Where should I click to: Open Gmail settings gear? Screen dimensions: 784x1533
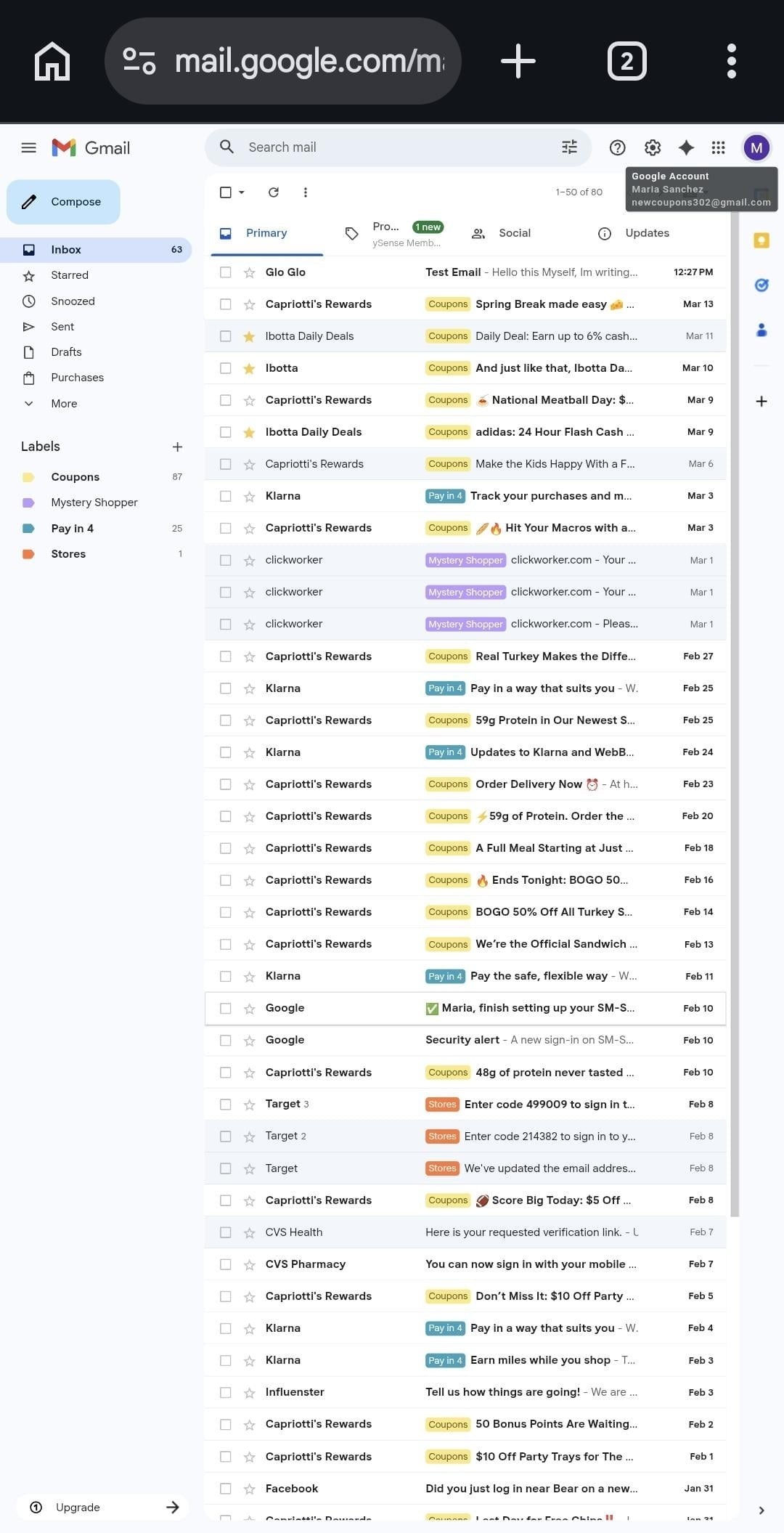pos(653,148)
